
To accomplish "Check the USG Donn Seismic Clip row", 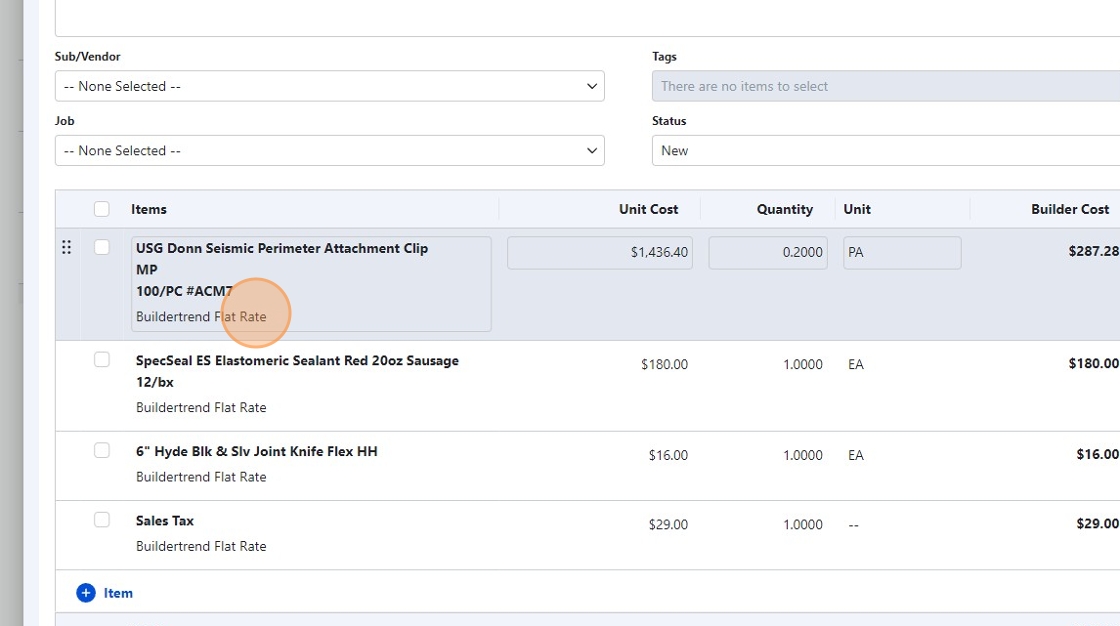I will coord(102,247).
